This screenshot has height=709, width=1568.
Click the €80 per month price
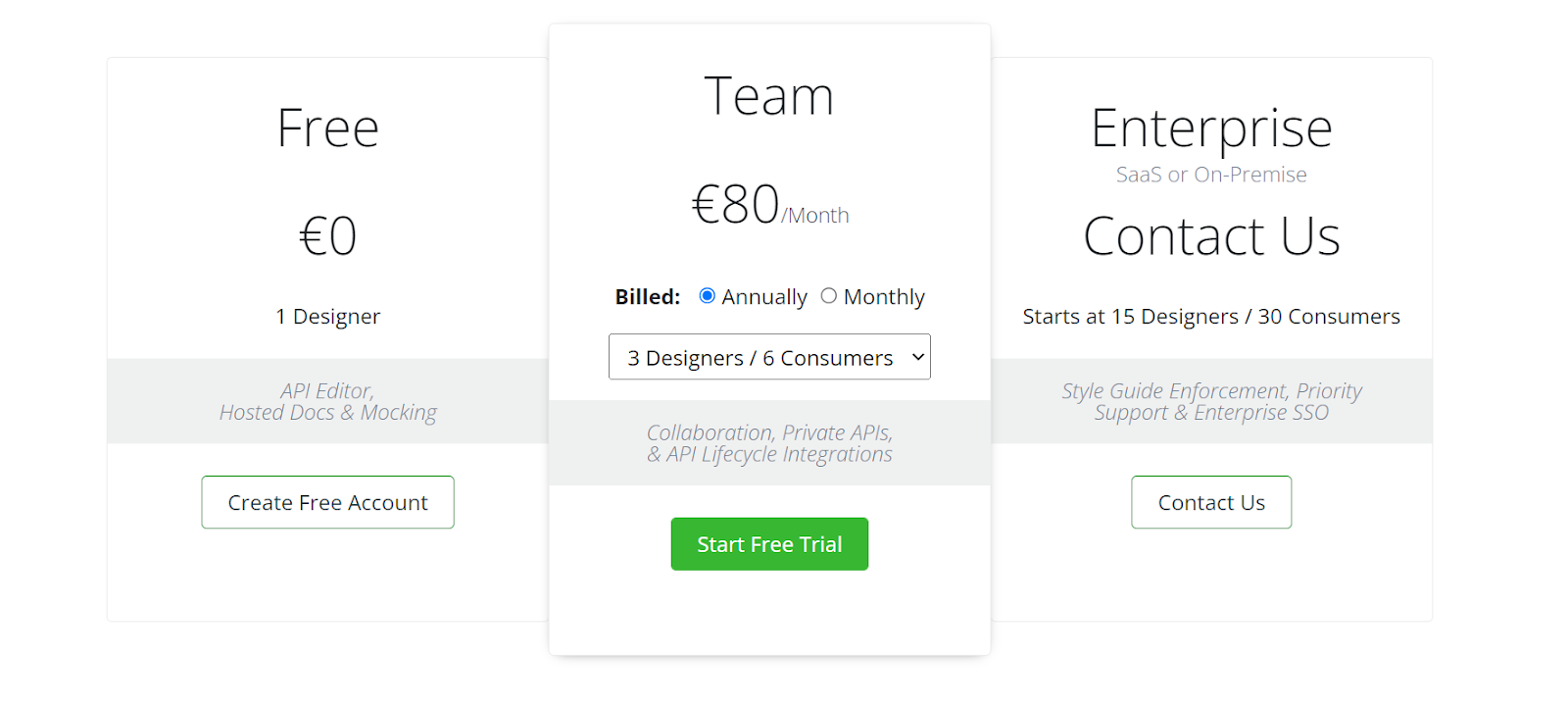coord(767,207)
